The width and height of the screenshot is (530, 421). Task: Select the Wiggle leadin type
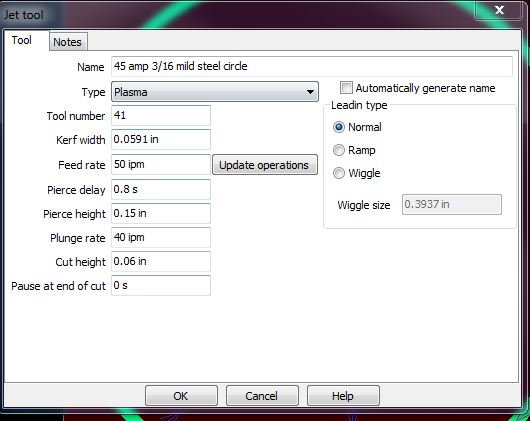click(339, 173)
